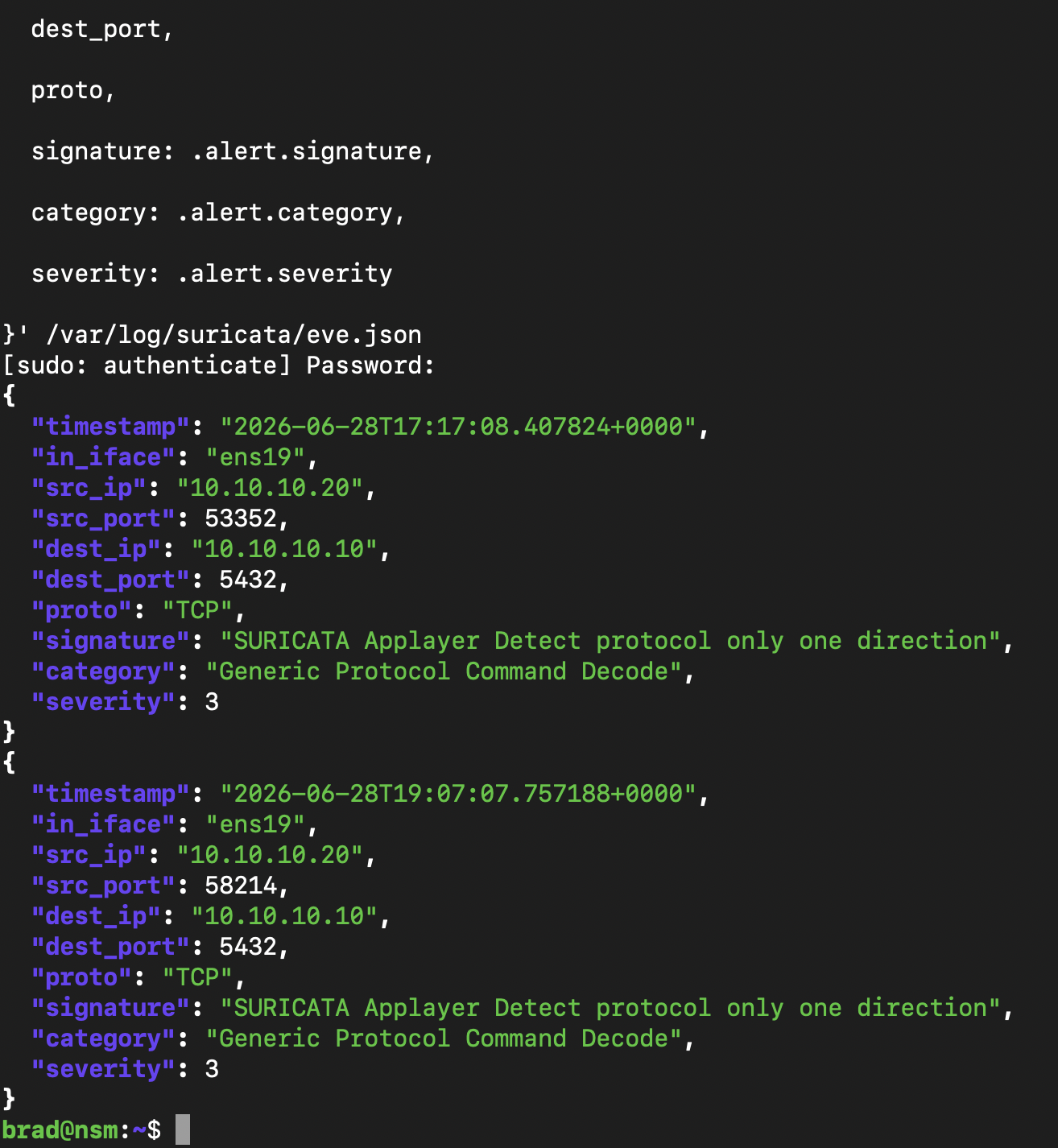
Task: Click the first "src_ip" key label
Action: click(x=89, y=488)
